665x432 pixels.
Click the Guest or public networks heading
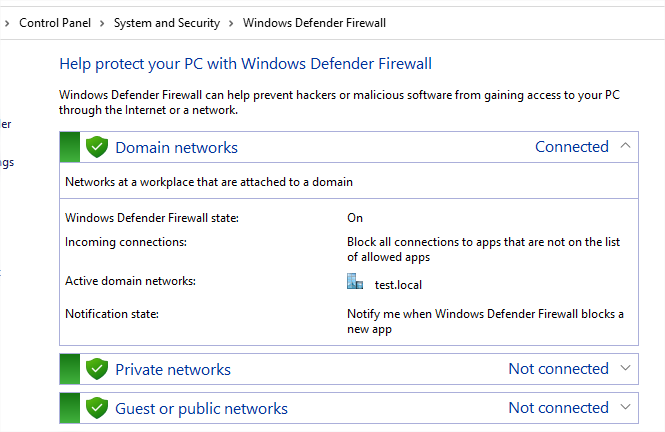point(201,409)
